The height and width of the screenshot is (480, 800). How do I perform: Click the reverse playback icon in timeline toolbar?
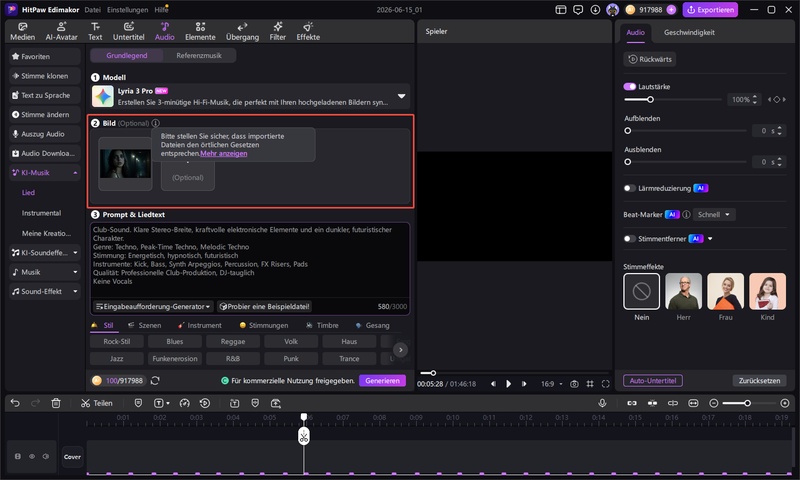point(205,403)
